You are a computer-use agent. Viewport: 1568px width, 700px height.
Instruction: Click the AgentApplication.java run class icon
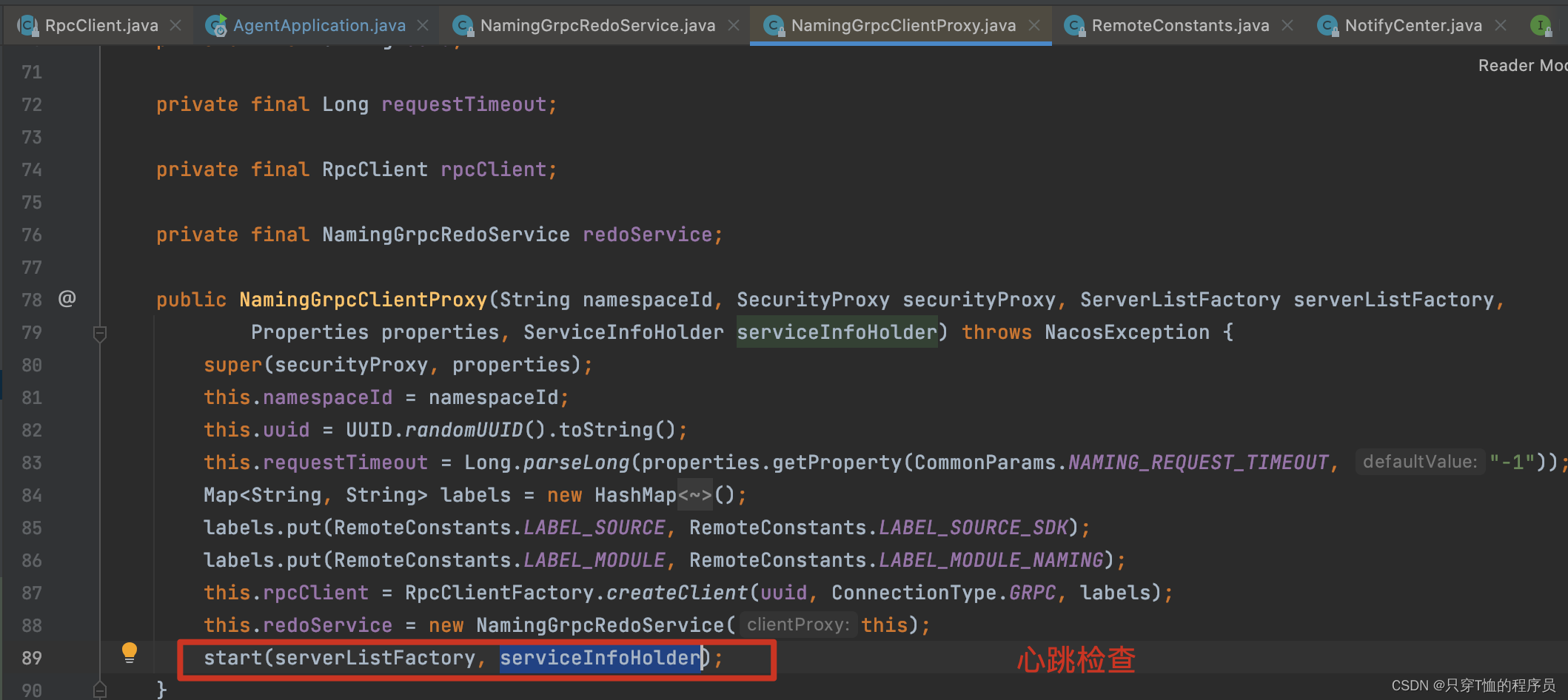[216, 26]
